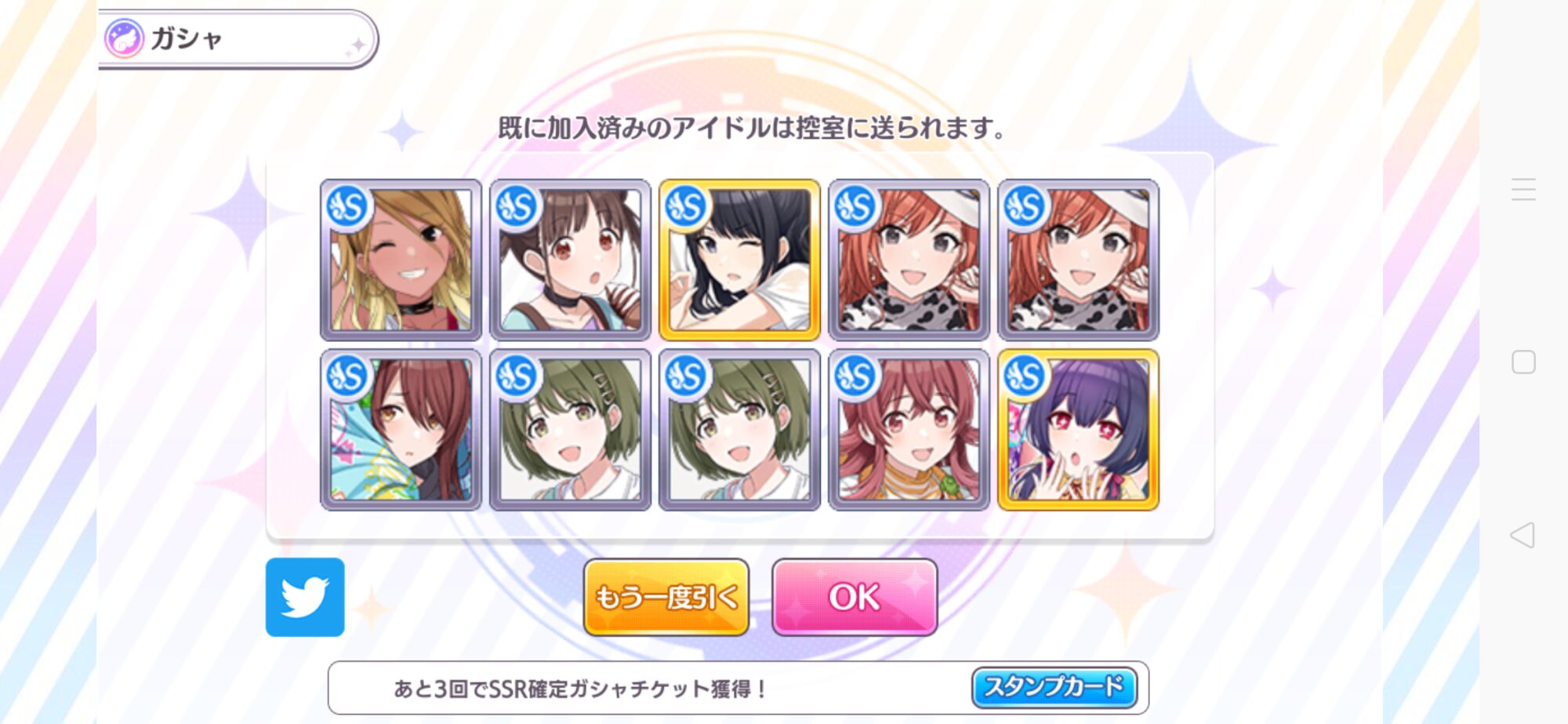Tap the Android back triangle icon
1568x724 pixels.
(x=1523, y=535)
